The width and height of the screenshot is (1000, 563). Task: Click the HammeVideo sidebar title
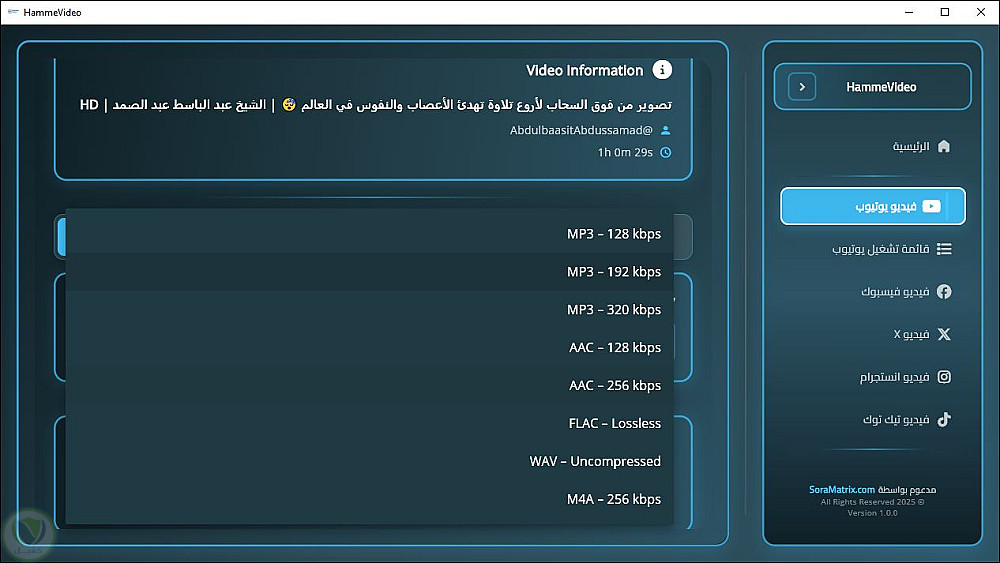881,87
